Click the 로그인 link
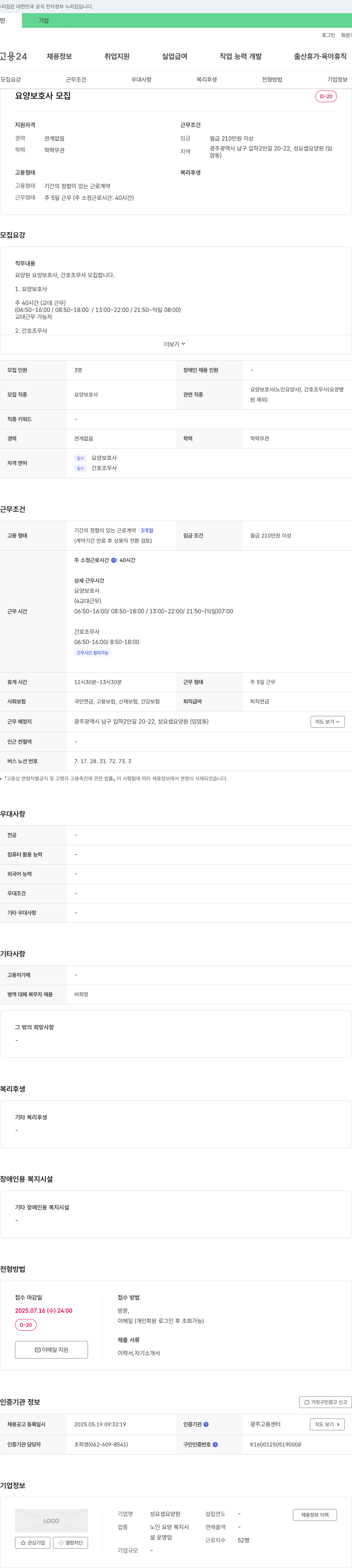This screenshot has width=352, height=1568. (x=328, y=35)
